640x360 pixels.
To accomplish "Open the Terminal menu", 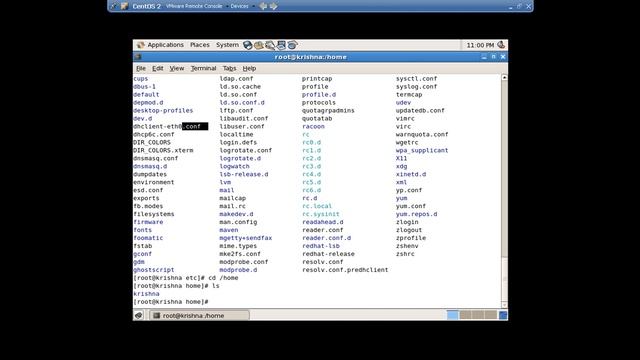I will [x=203, y=68].
